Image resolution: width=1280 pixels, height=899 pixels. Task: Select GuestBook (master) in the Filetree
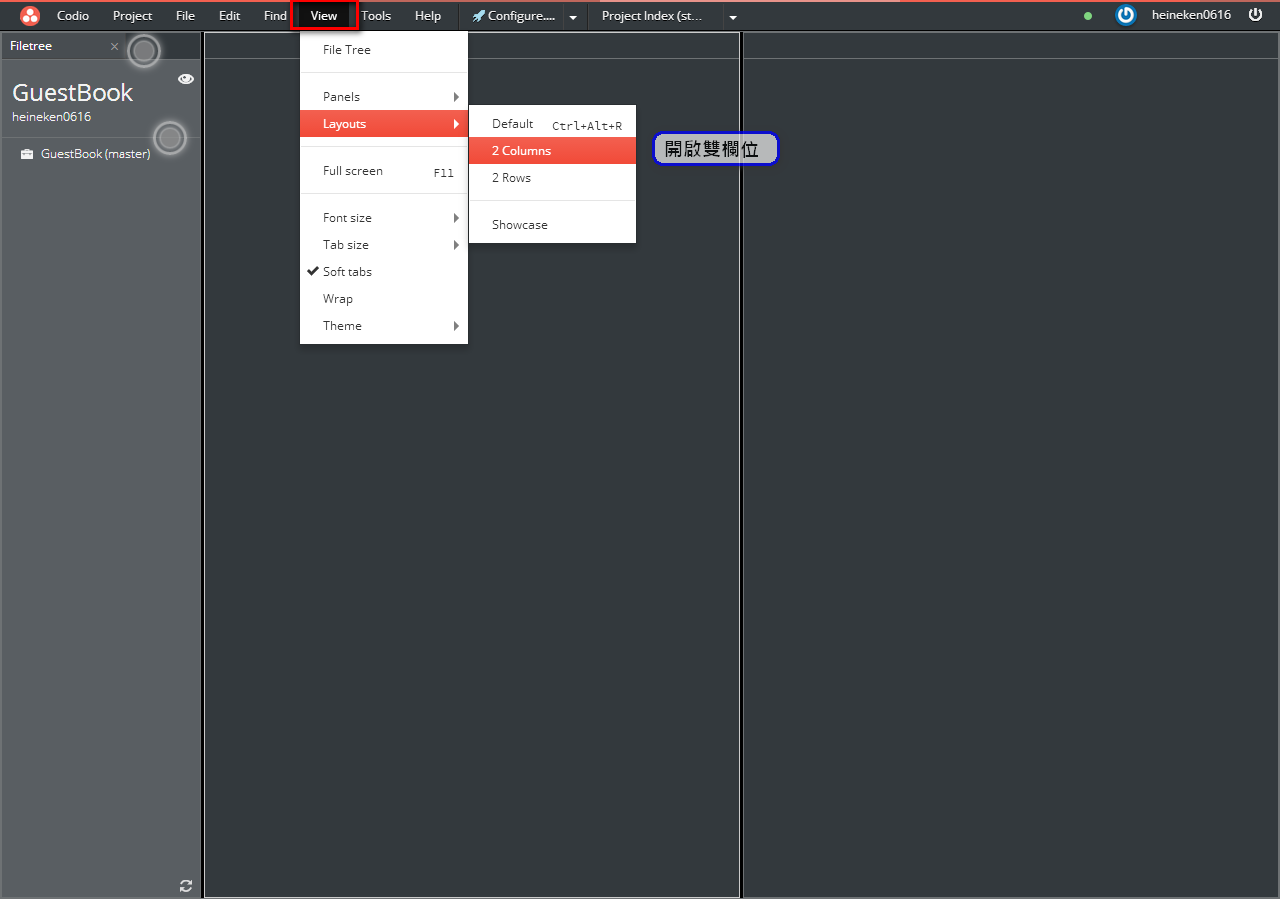click(x=95, y=153)
